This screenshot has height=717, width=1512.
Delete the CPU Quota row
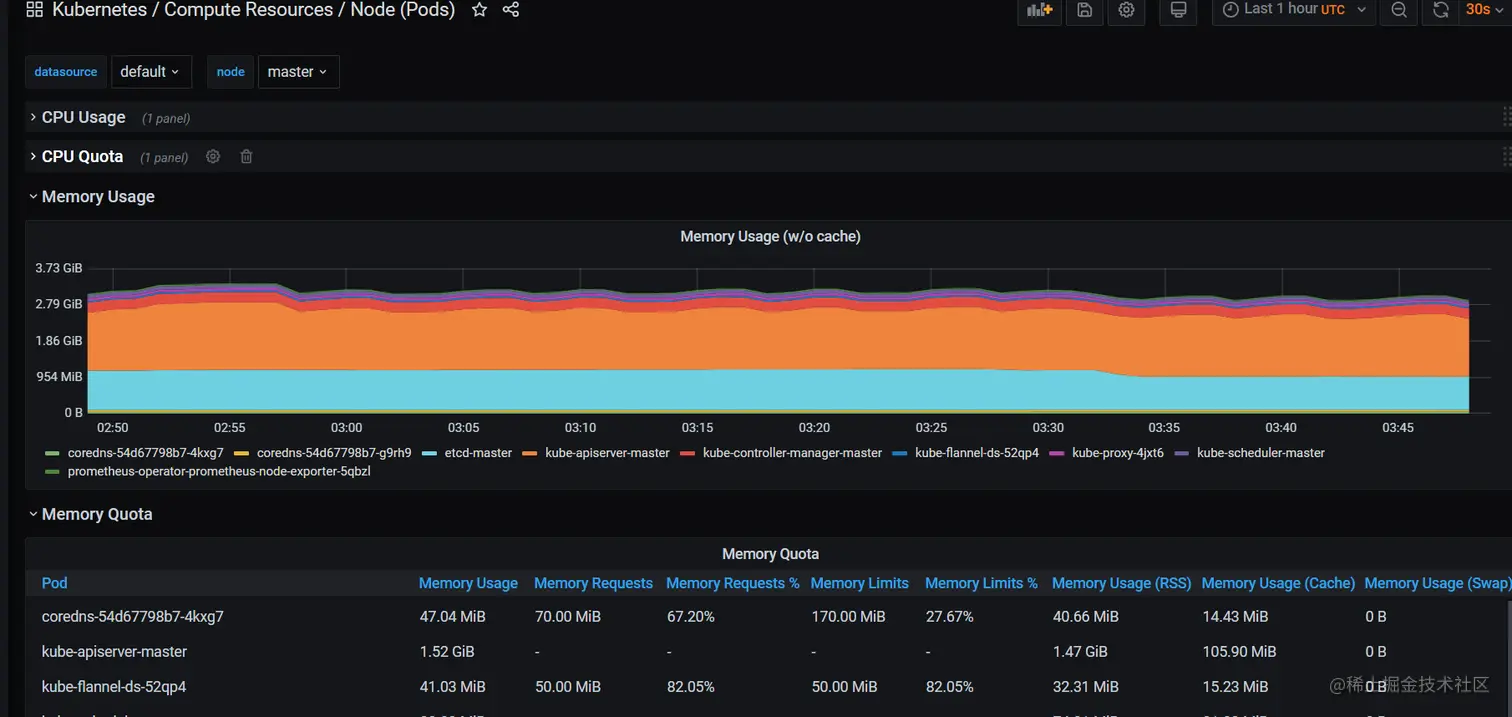pos(246,156)
